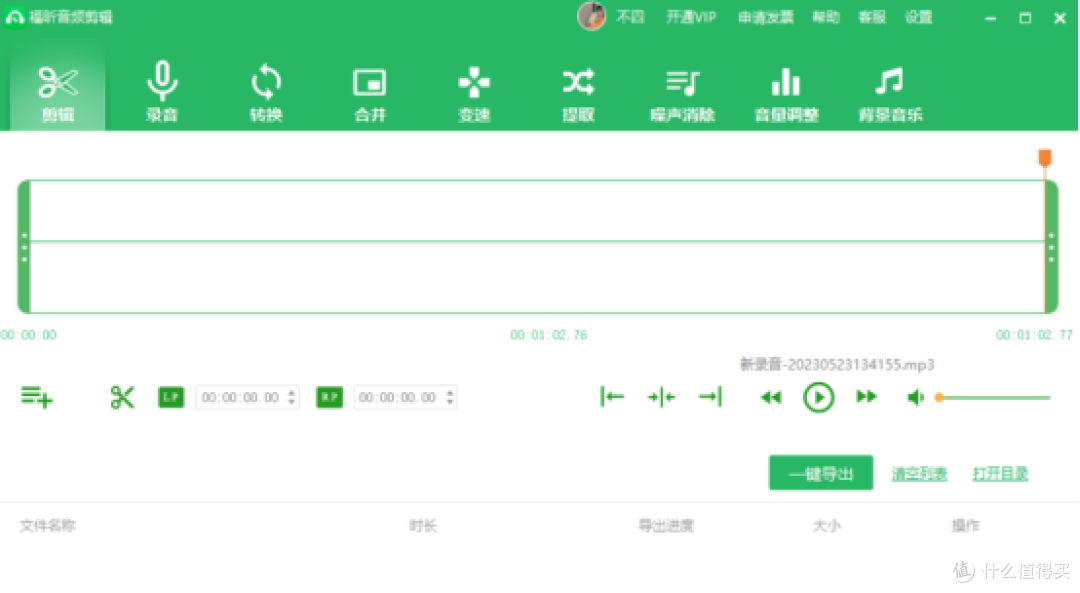Click the rewind button
1080x593 pixels.
pos(771,397)
